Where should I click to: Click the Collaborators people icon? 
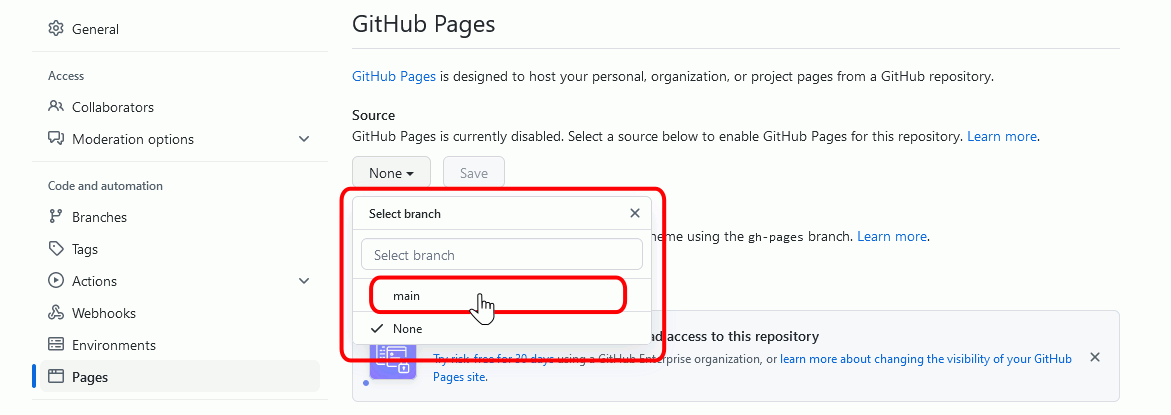(x=55, y=106)
